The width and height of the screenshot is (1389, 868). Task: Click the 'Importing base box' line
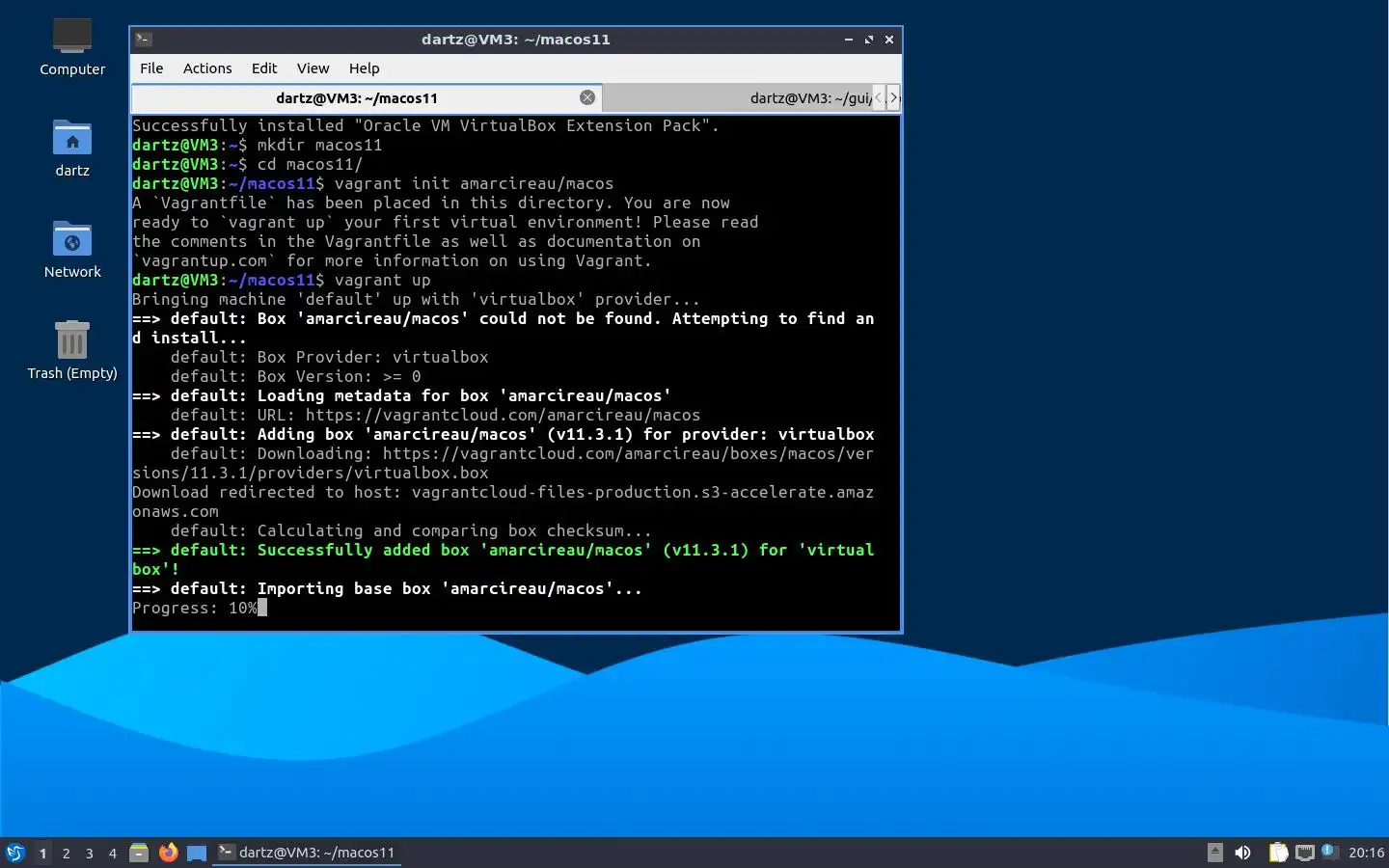pyautogui.click(x=387, y=588)
